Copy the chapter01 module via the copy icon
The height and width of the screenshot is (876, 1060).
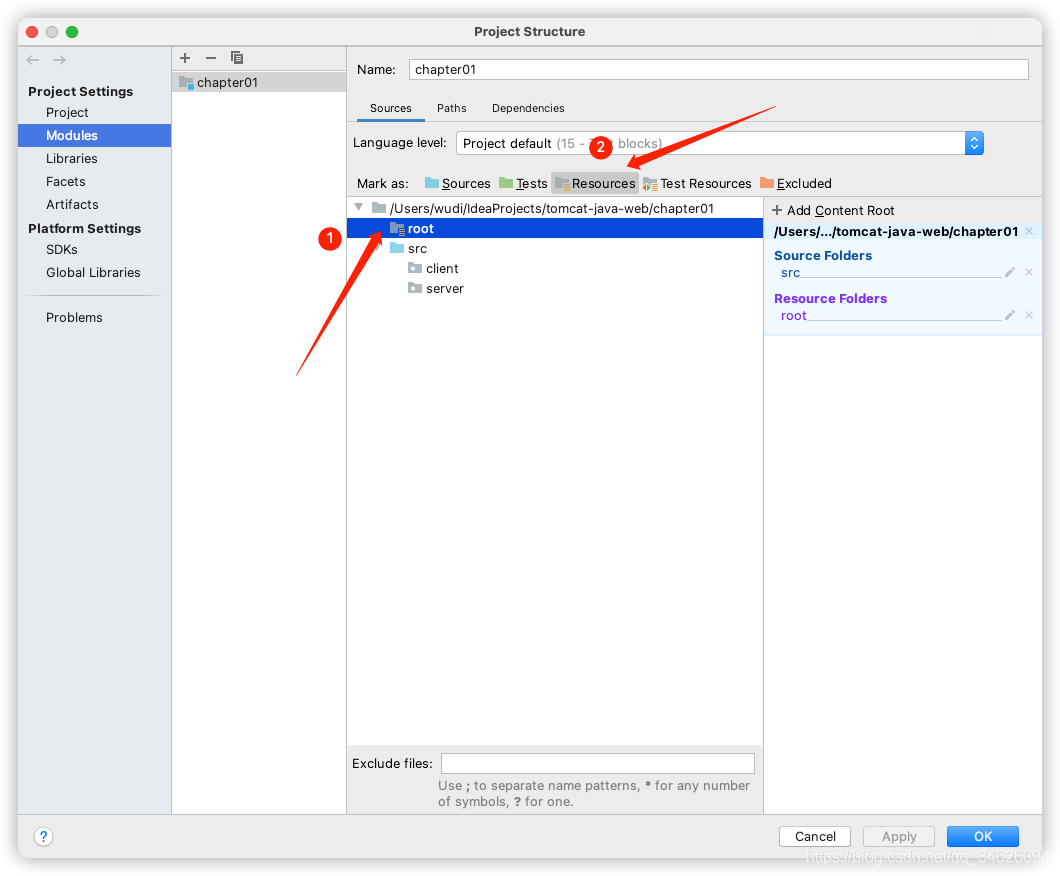pos(236,58)
